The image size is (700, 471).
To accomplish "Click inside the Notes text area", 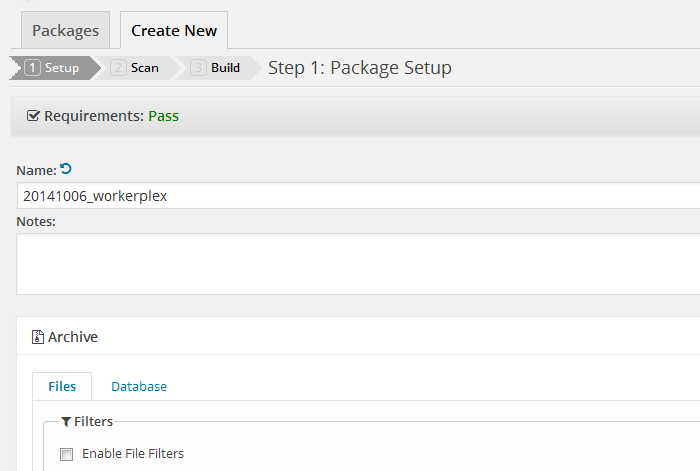I will coord(358,264).
